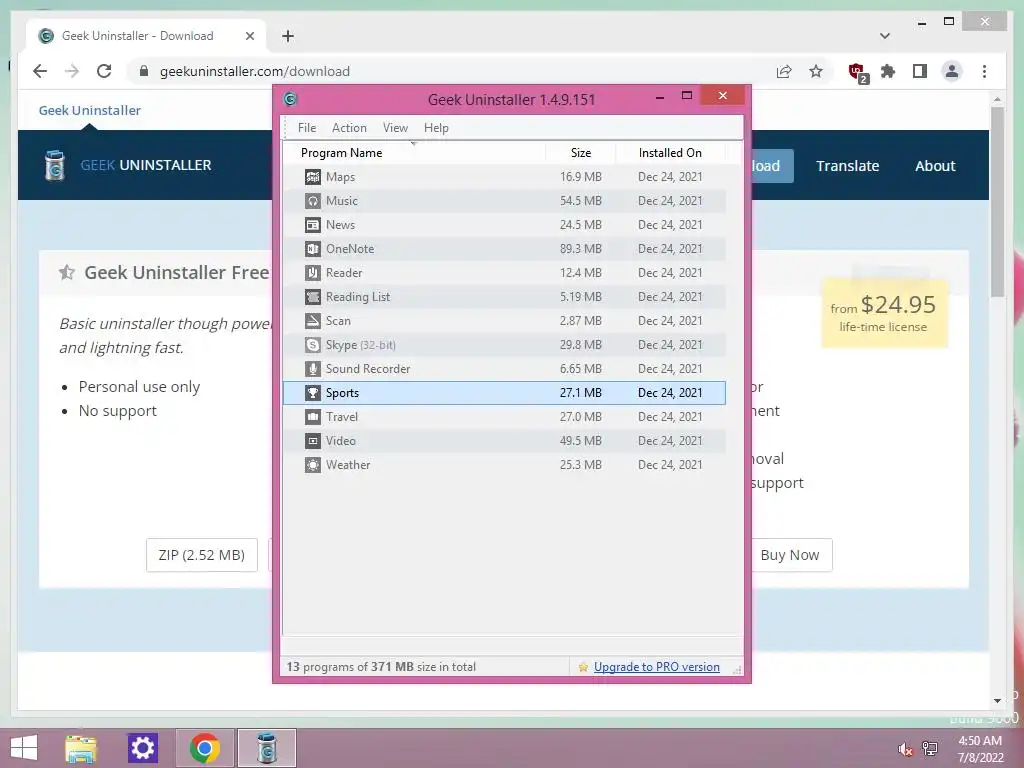Click the GEEK UNINSTALLER site logo
The height and width of the screenshot is (768, 1024).
[127, 165]
